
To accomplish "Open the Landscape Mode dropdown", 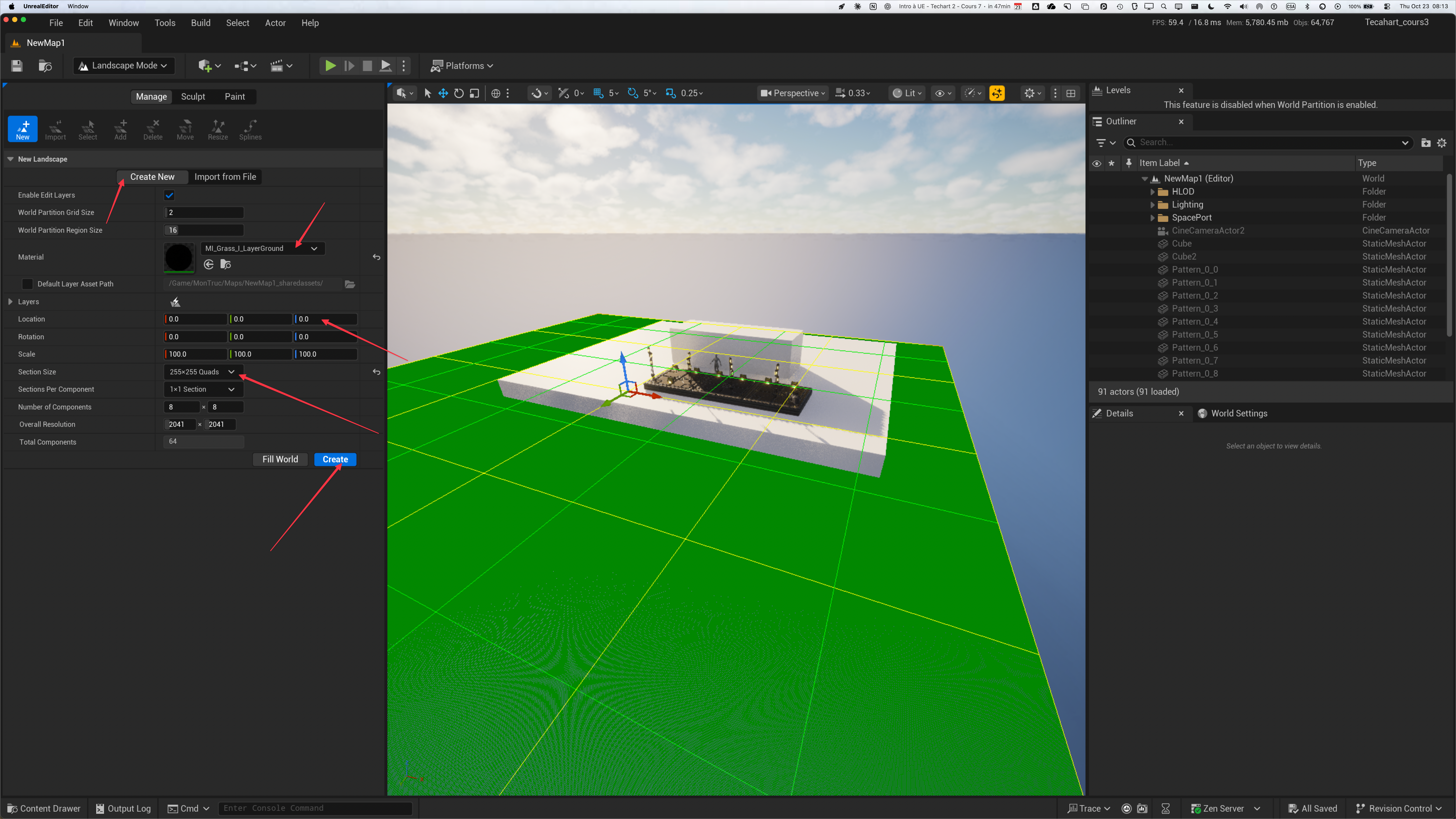I will point(124,66).
